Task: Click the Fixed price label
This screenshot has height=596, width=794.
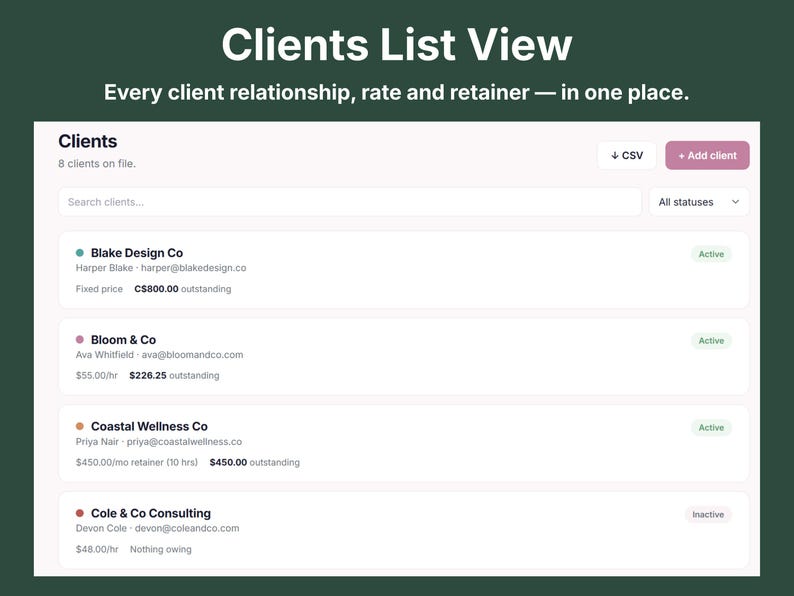Action: click(99, 289)
